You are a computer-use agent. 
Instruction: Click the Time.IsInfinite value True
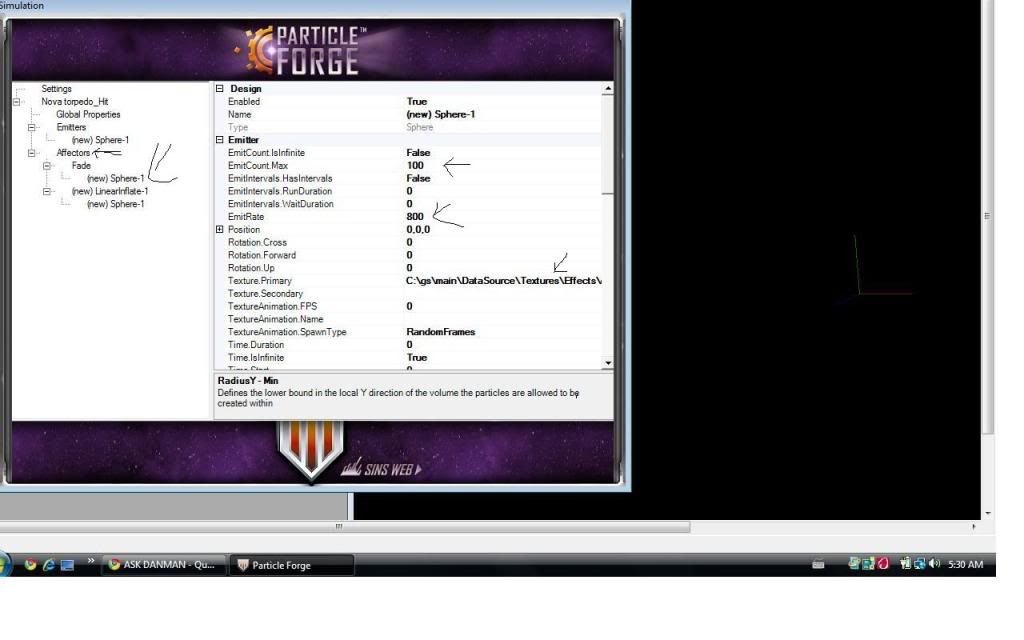coord(503,358)
